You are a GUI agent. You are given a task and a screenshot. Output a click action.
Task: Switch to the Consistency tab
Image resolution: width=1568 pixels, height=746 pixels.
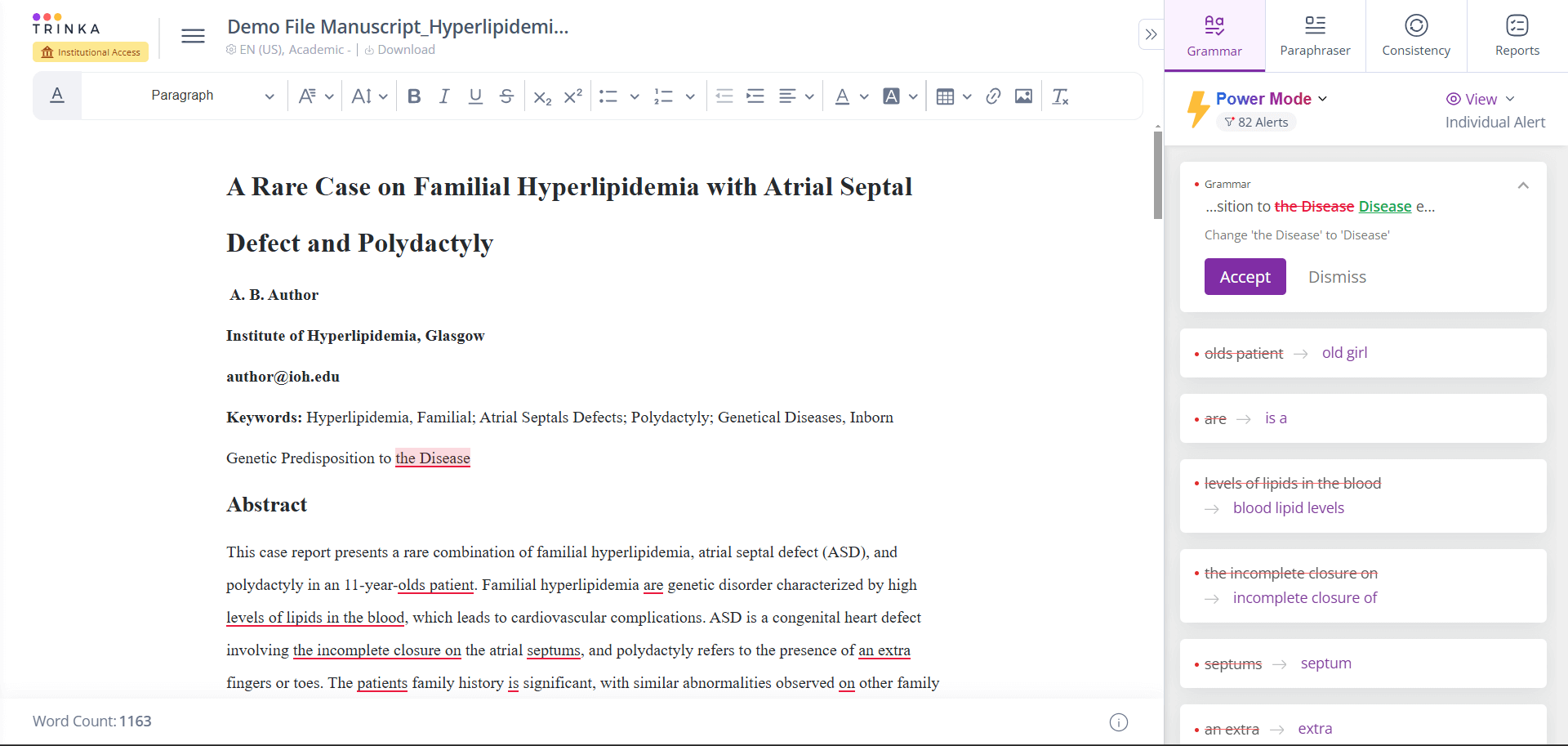click(1416, 36)
